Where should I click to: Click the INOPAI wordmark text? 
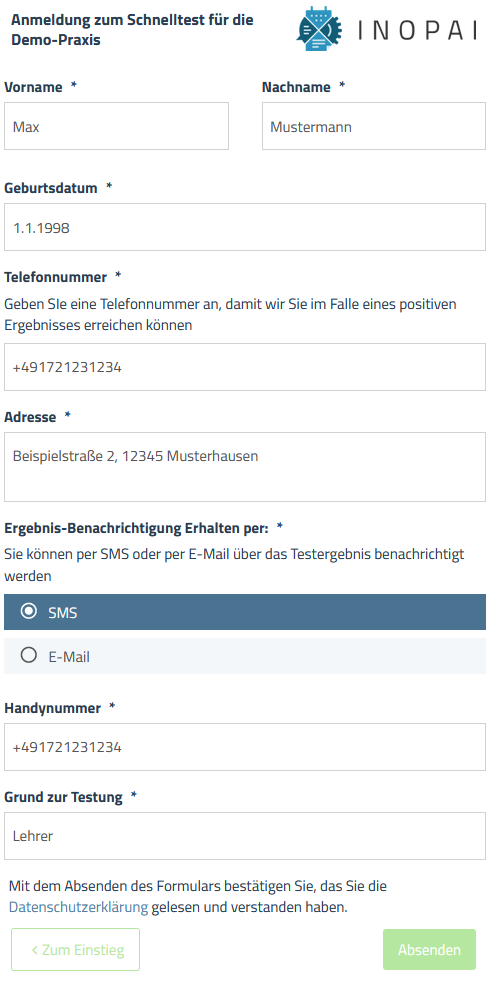[x=417, y=30]
